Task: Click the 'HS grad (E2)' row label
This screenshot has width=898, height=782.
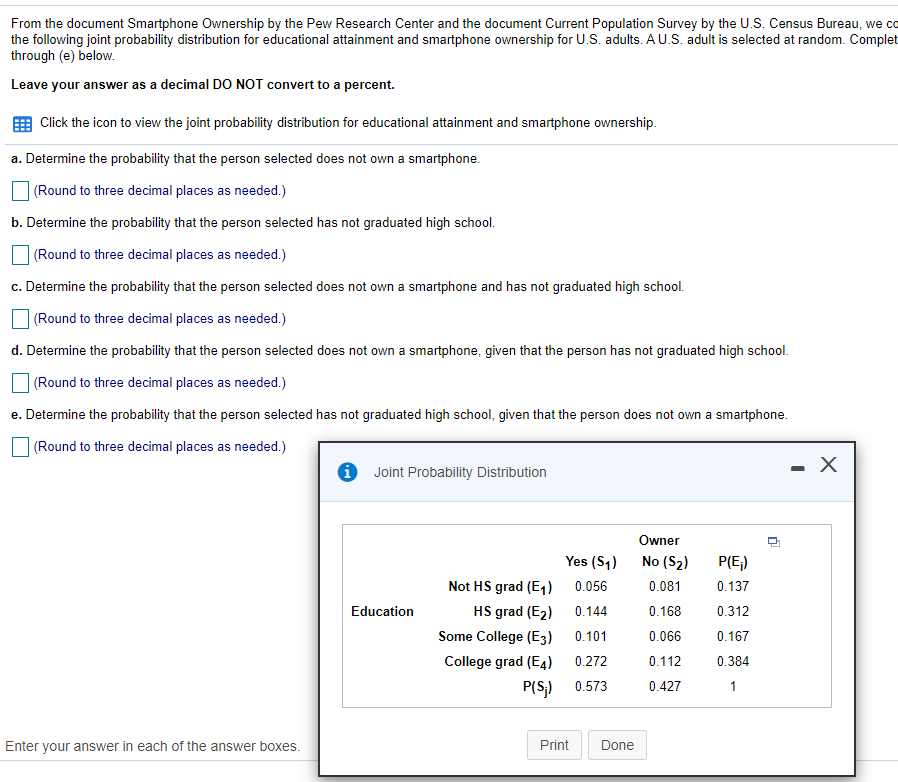Action: click(513, 612)
